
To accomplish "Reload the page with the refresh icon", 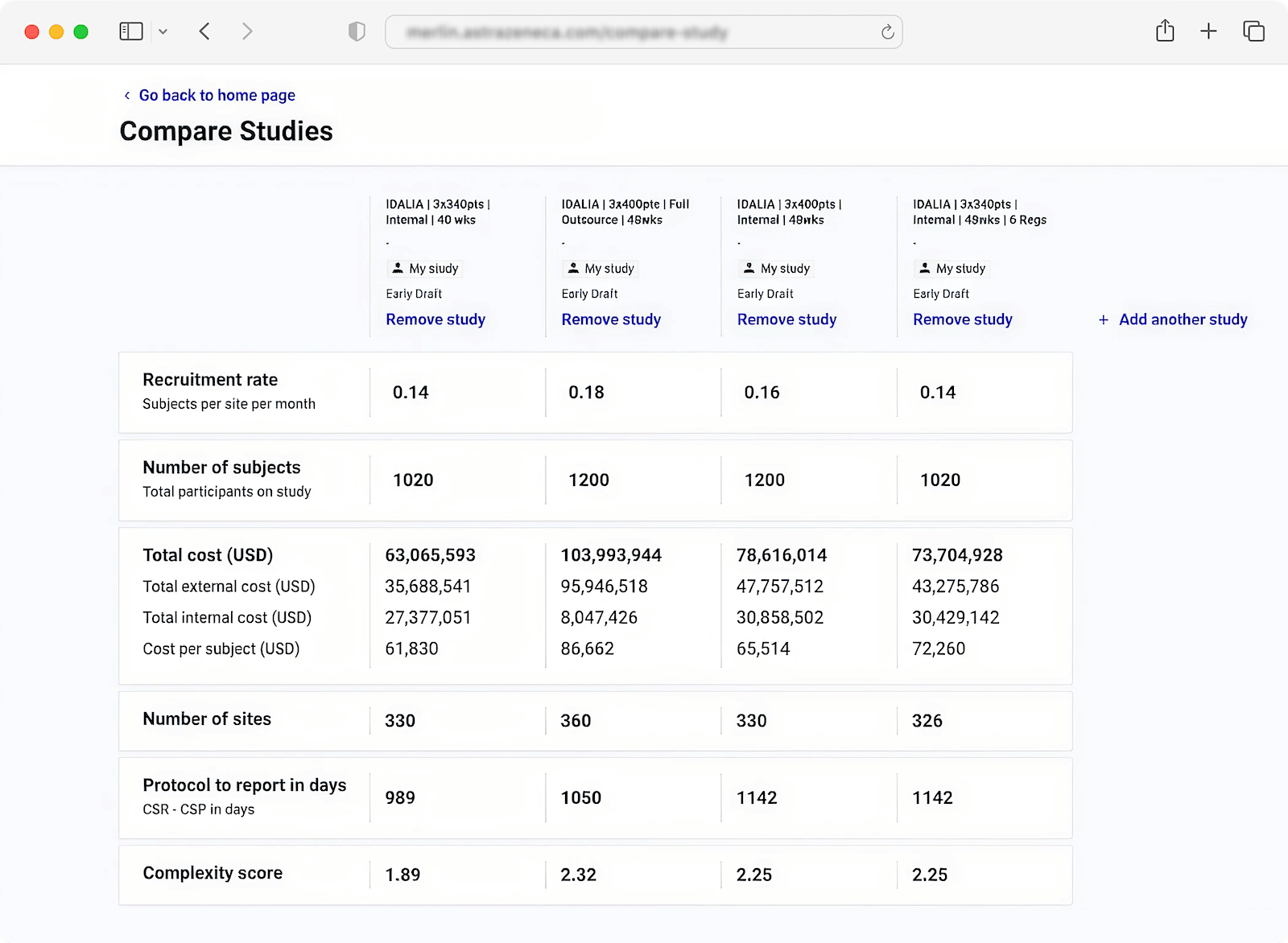I will point(887,32).
